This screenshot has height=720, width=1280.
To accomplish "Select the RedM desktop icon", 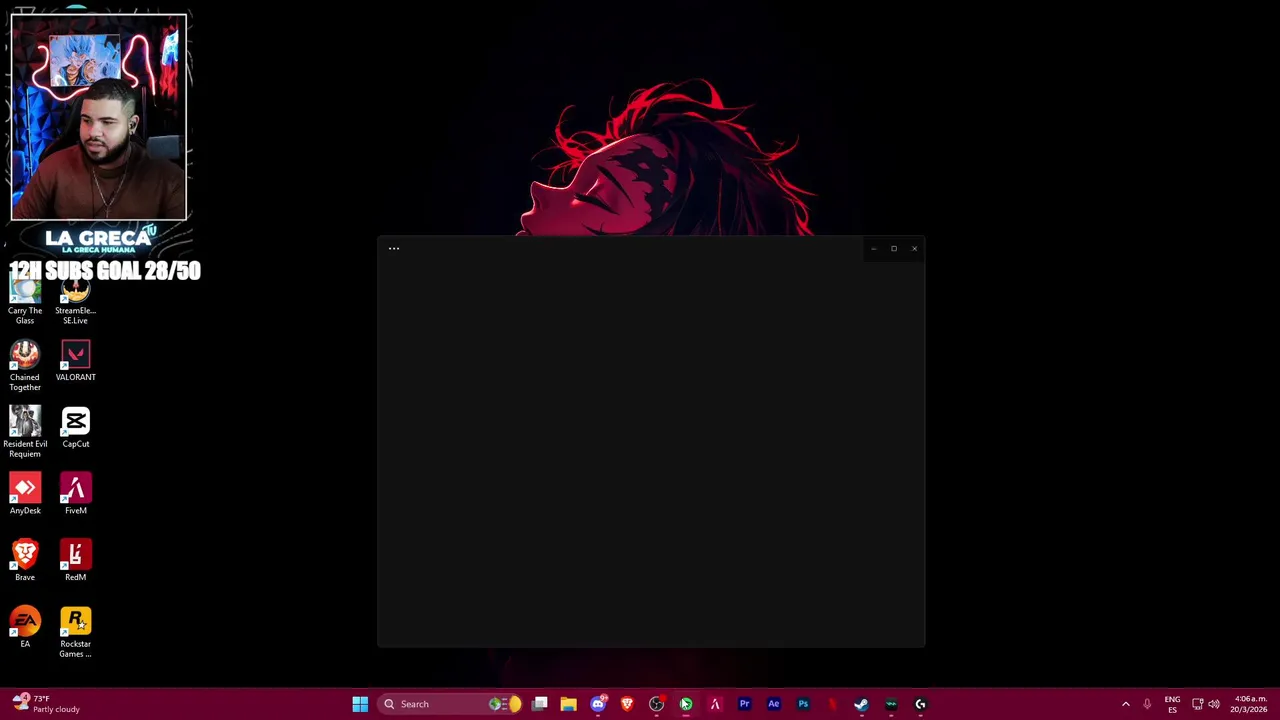I will click(x=75, y=561).
